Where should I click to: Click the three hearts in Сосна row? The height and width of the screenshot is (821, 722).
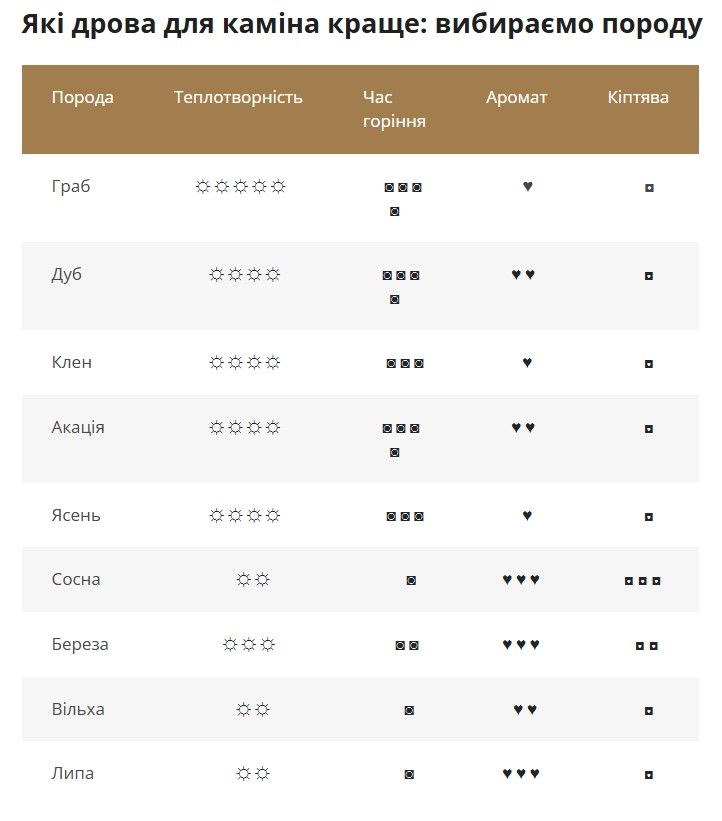click(x=521, y=580)
